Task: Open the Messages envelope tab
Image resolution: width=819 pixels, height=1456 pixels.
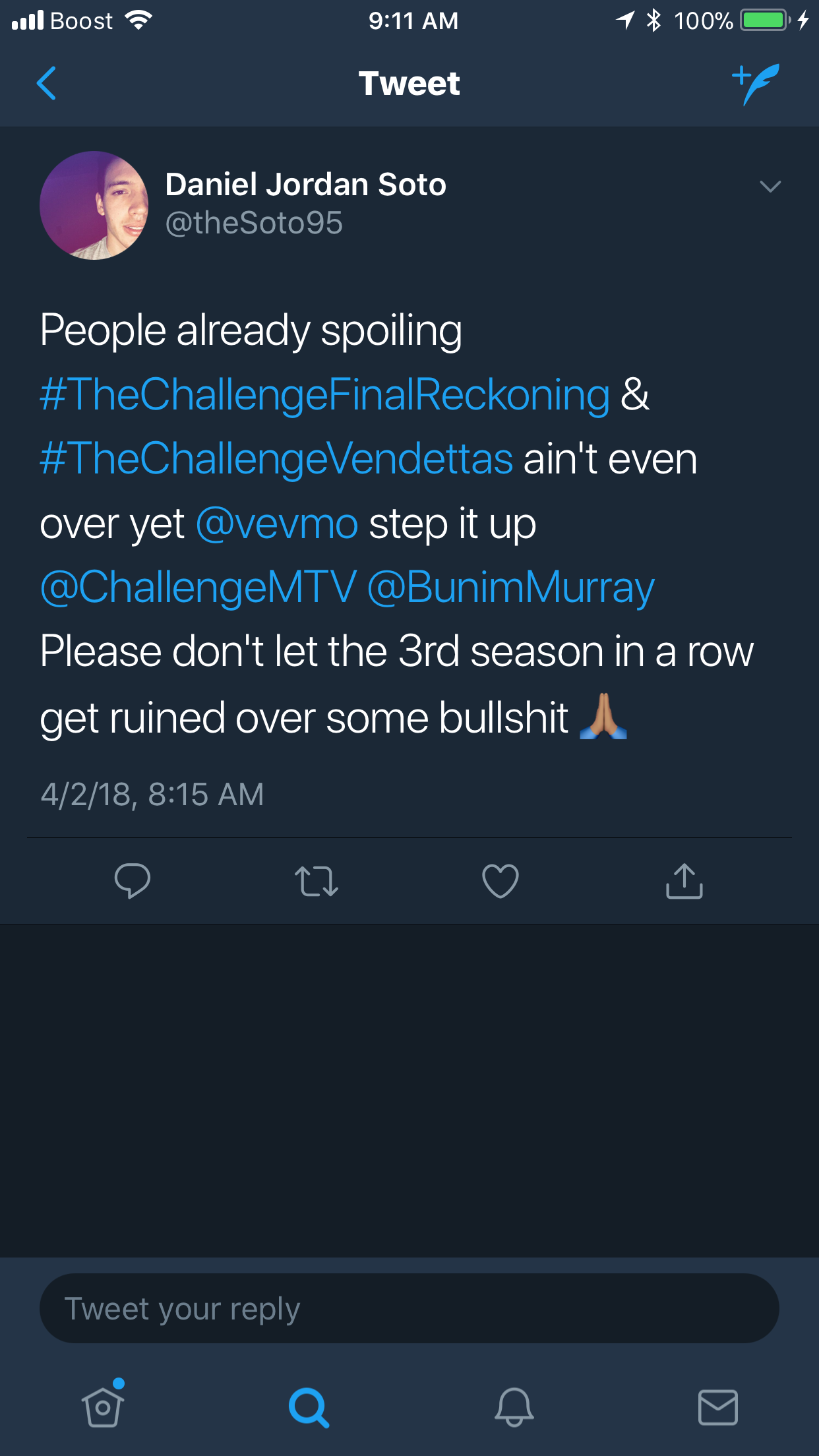Action: click(x=717, y=1407)
